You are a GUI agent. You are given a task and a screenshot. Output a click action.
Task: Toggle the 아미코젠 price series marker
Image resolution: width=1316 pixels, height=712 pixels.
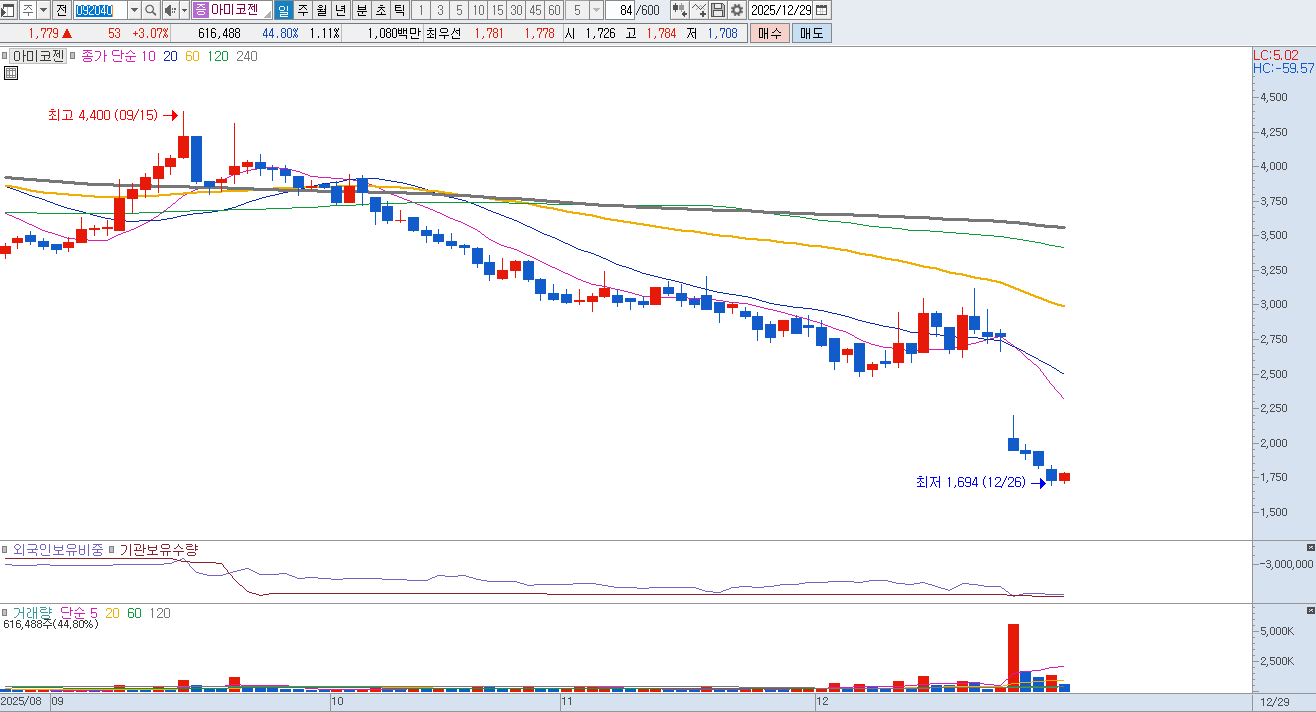tap(5, 56)
